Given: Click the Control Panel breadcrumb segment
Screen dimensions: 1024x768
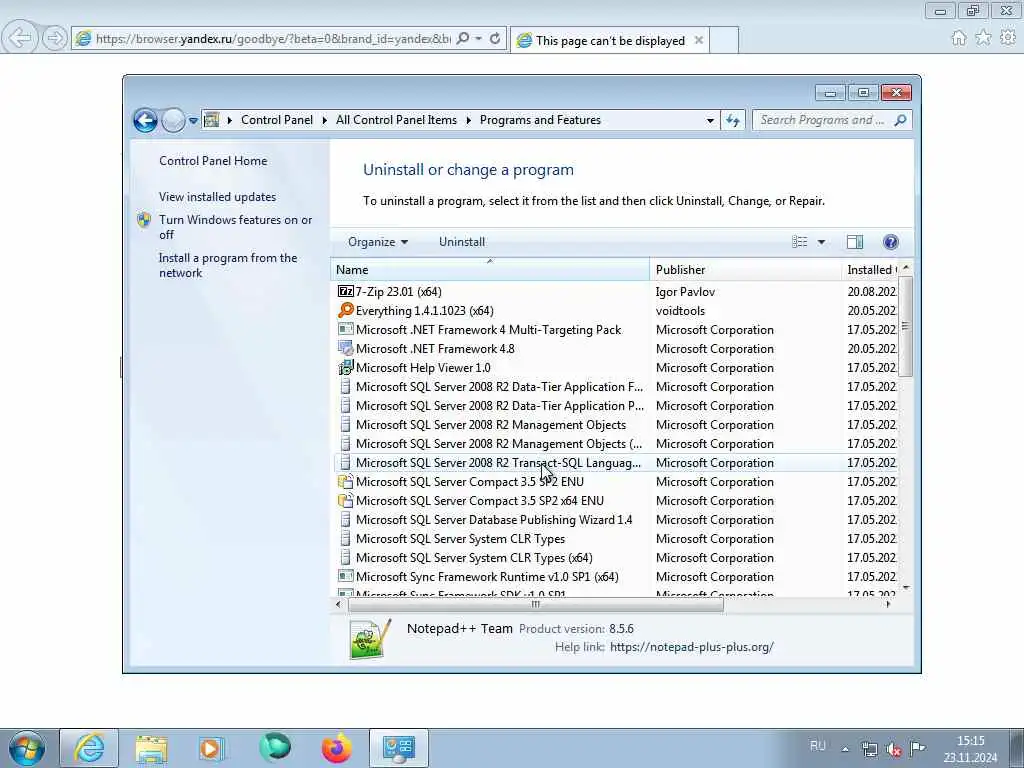Looking at the screenshot, I should pyautogui.click(x=277, y=120).
